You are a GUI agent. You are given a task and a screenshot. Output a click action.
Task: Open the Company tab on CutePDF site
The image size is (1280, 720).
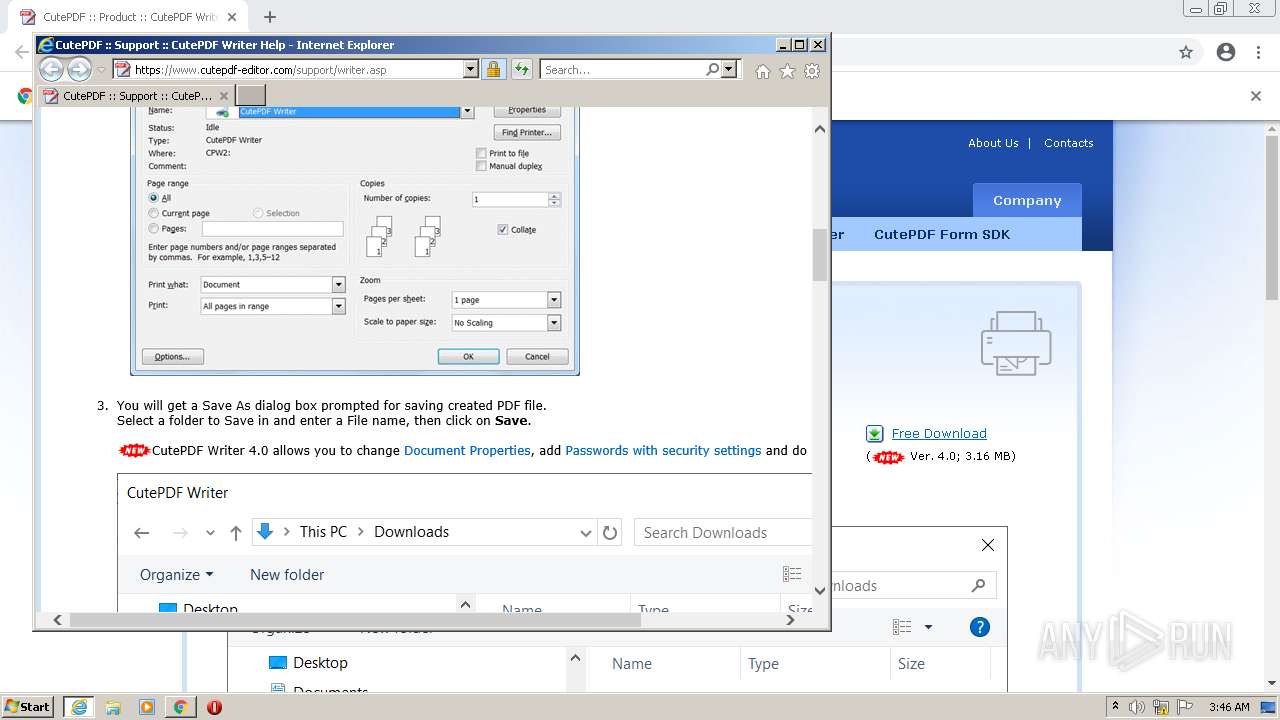point(1027,200)
